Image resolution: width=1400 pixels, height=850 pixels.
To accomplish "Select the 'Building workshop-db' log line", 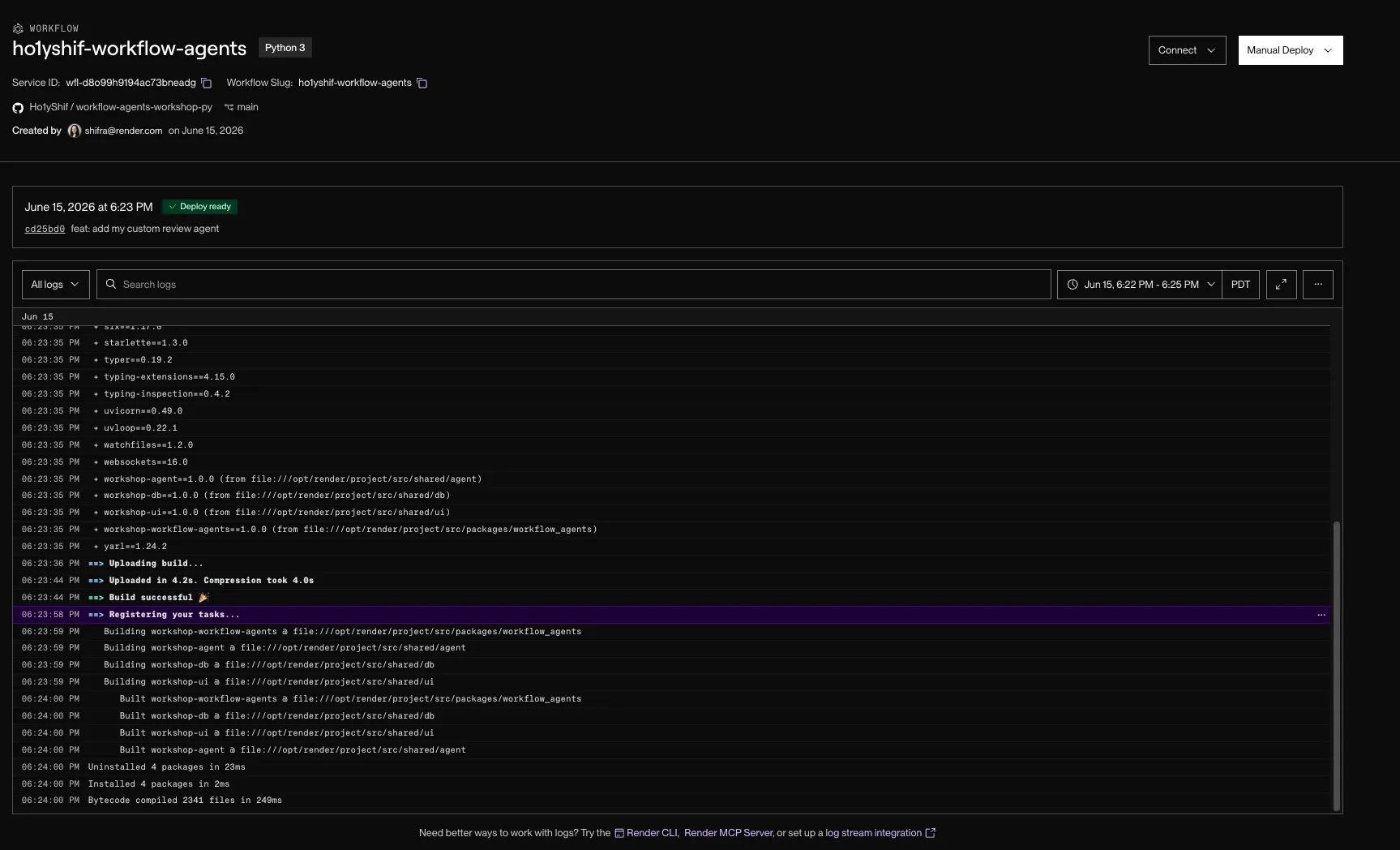I will [x=671, y=665].
